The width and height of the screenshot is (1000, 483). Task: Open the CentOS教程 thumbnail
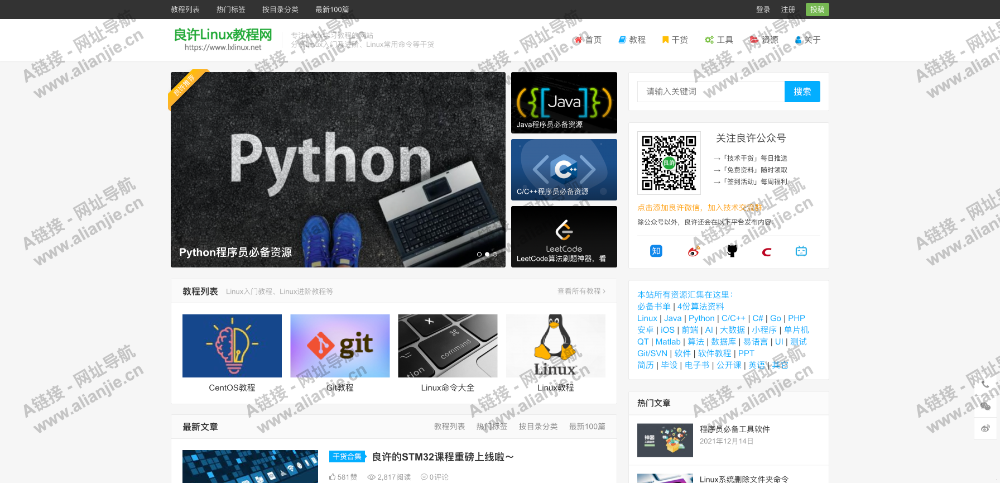click(232, 346)
